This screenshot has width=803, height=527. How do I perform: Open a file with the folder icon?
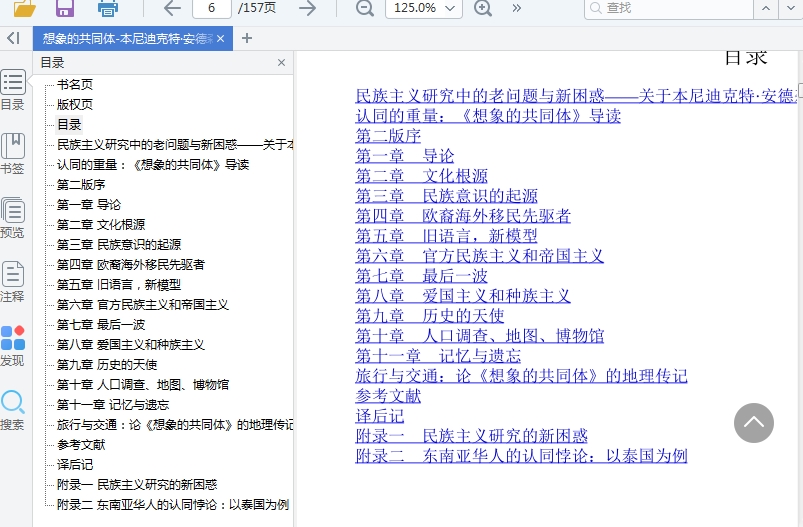pos(24,7)
